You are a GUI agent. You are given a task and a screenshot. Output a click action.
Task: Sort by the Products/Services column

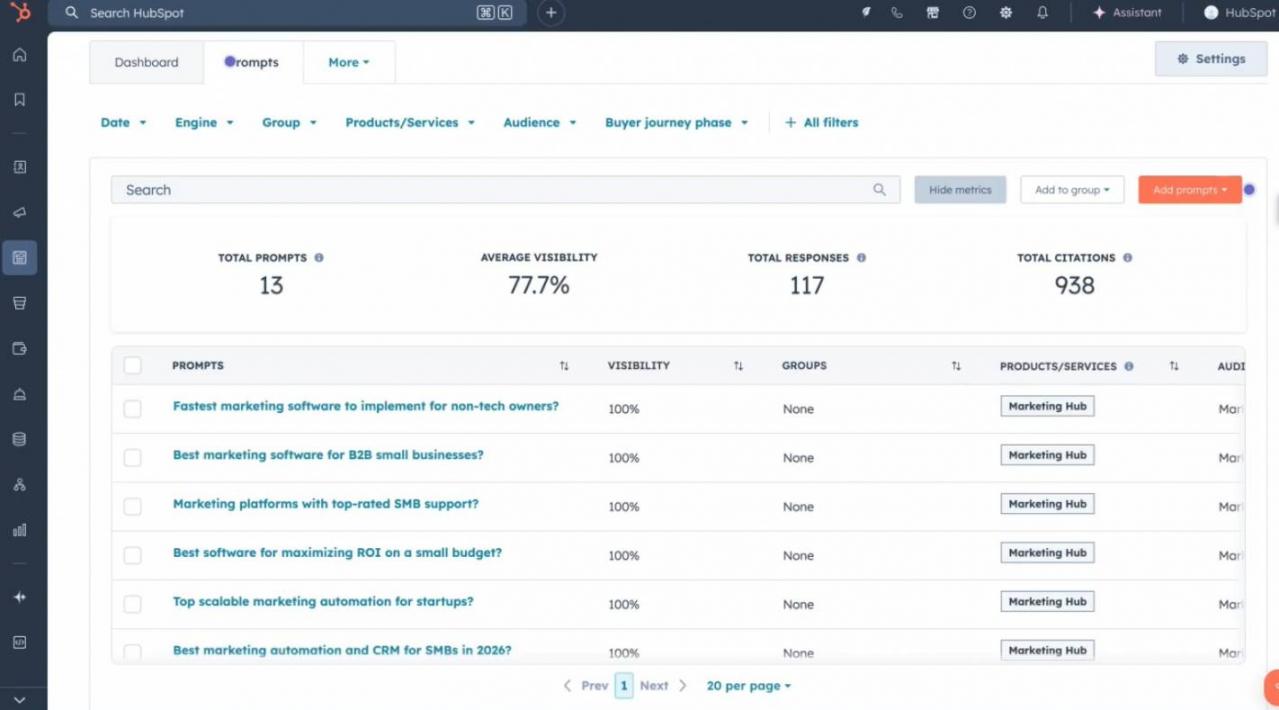1174,366
